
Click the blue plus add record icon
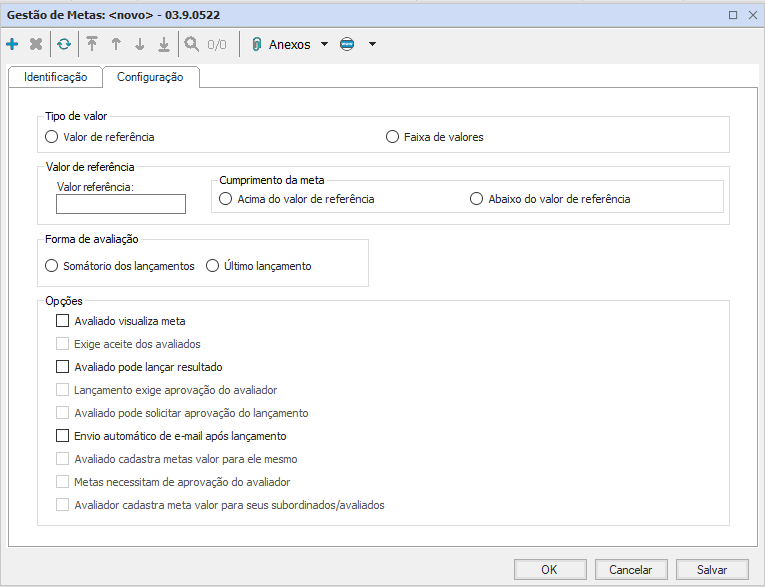click(x=12, y=45)
